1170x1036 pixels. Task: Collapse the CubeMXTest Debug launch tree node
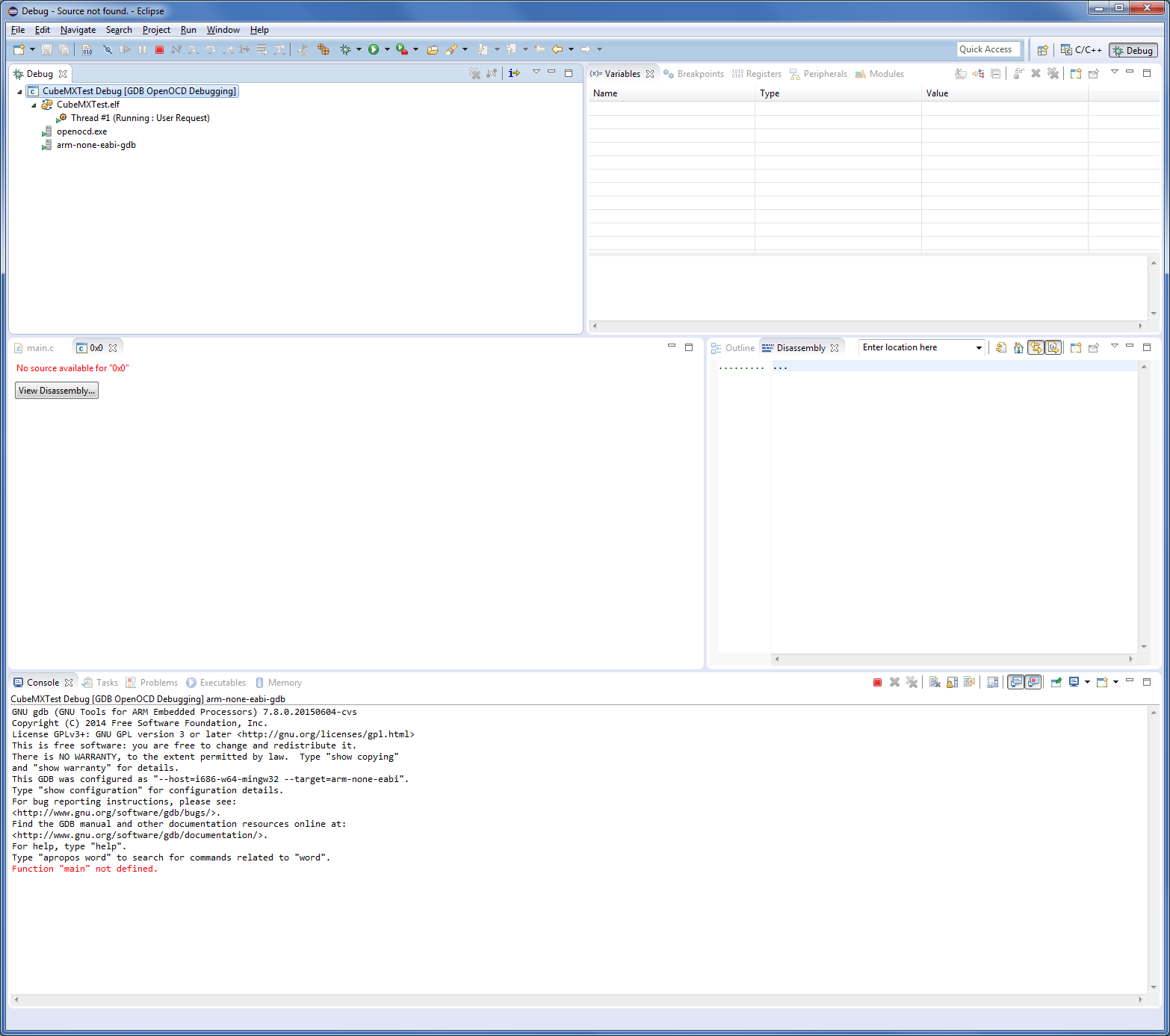(x=19, y=91)
